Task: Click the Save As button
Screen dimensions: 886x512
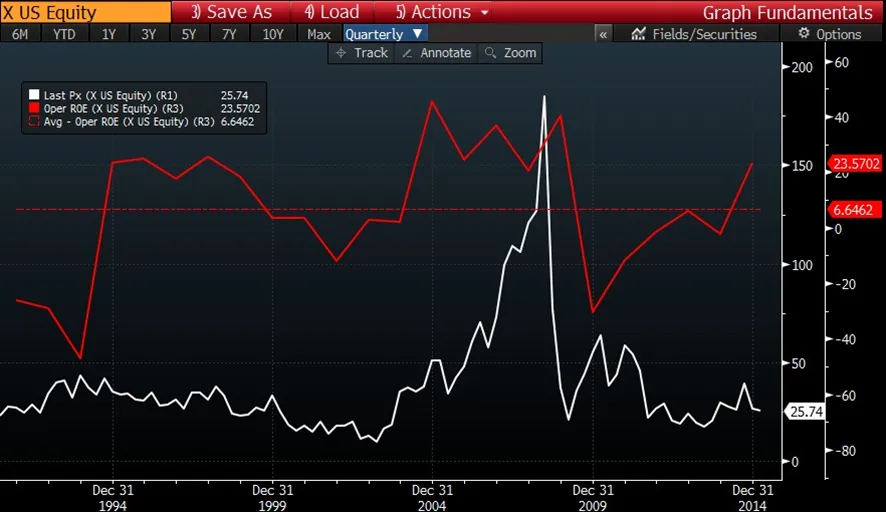Action: coord(231,12)
